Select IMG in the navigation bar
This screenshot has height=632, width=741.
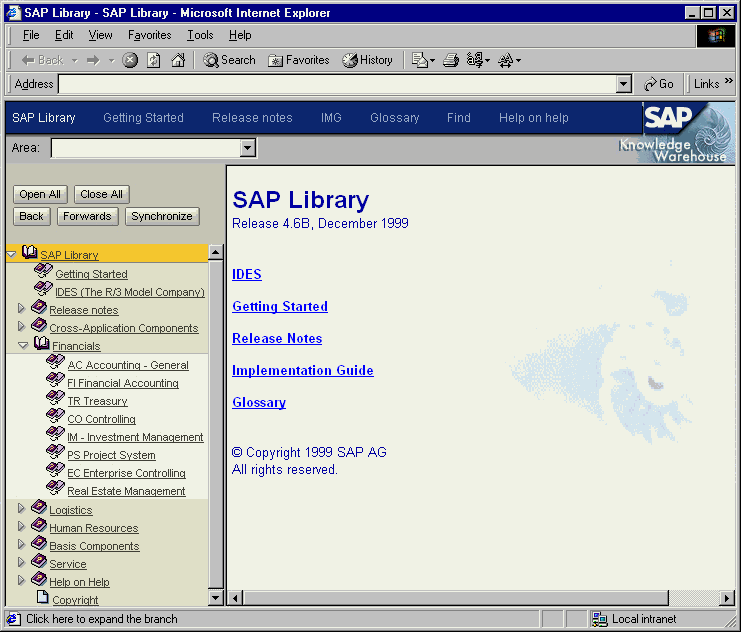pos(331,118)
